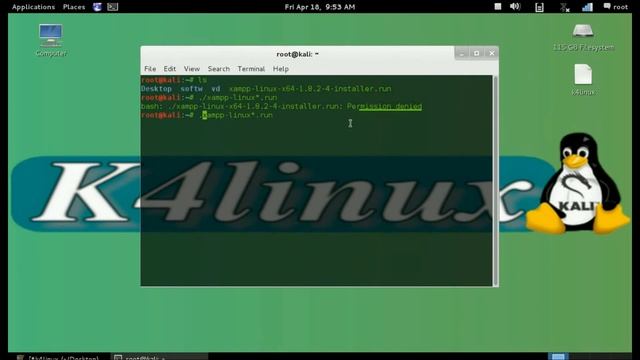Open the terminal Help menu
This screenshot has width=640, height=360.
click(x=280, y=69)
